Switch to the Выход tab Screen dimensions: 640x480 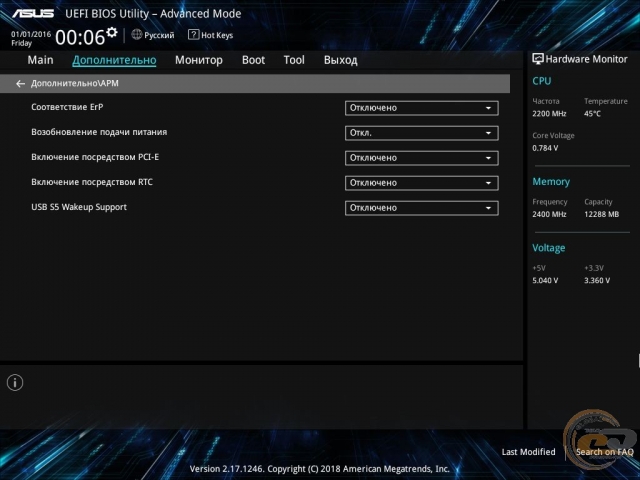tap(341, 60)
